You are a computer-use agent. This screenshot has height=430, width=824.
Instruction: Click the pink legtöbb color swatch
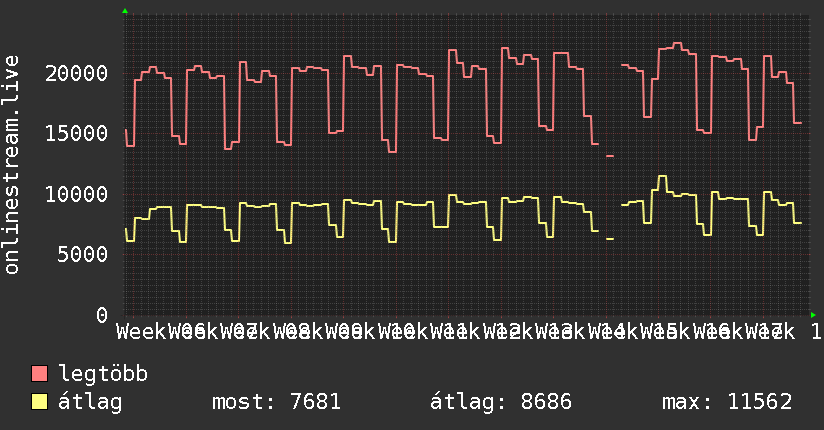39,374
